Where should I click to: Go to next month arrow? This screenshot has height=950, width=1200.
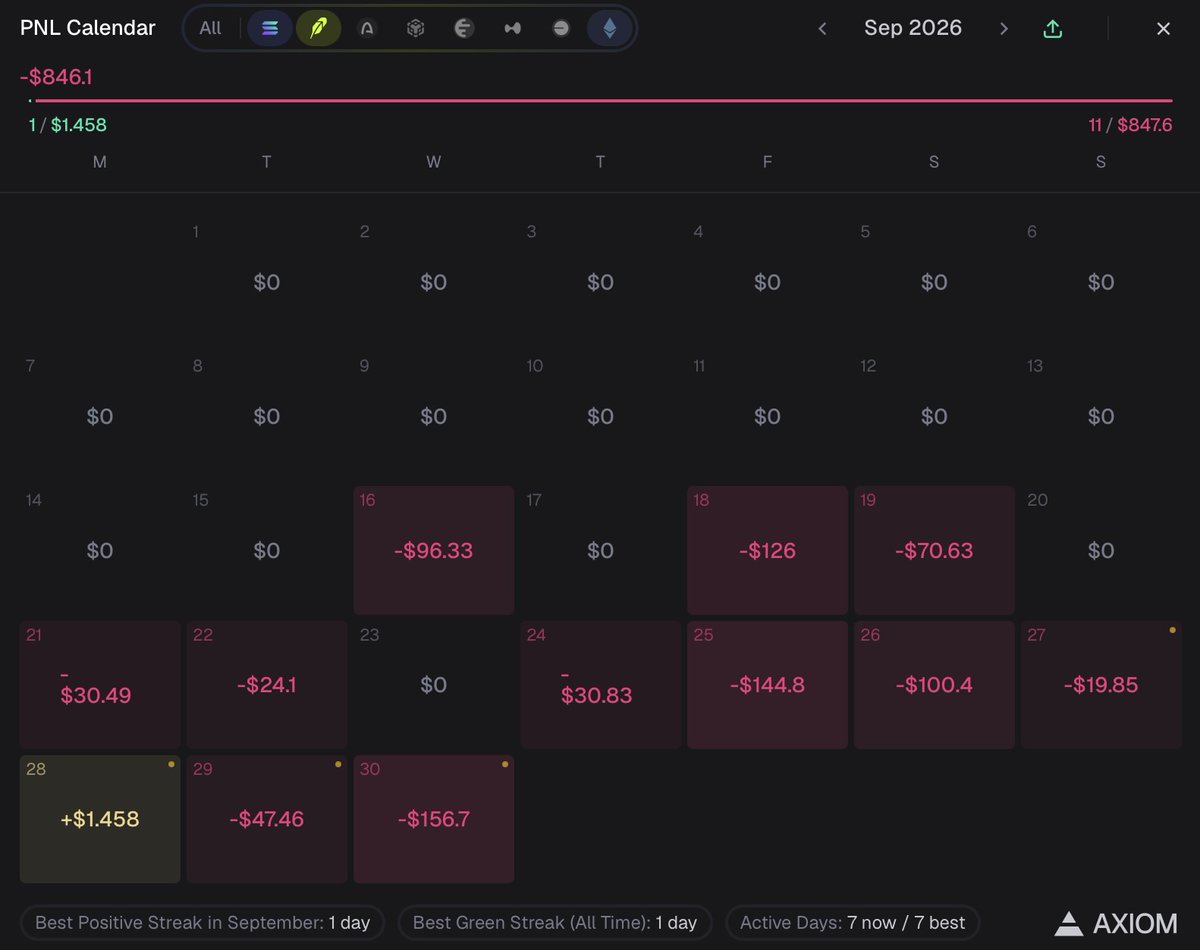(x=1003, y=29)
